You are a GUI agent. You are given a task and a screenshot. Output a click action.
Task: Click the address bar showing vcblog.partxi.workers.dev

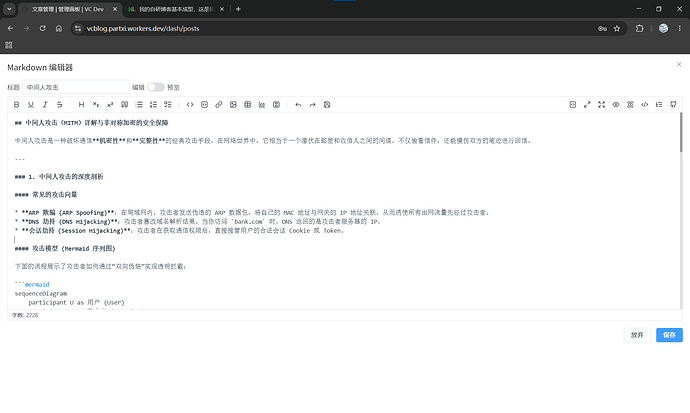pyautogui.click(x=143, y=28)
